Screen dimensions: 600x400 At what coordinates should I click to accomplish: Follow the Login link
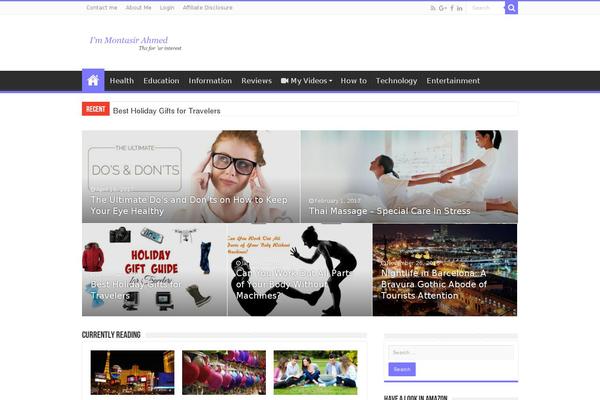pos(167,8)
